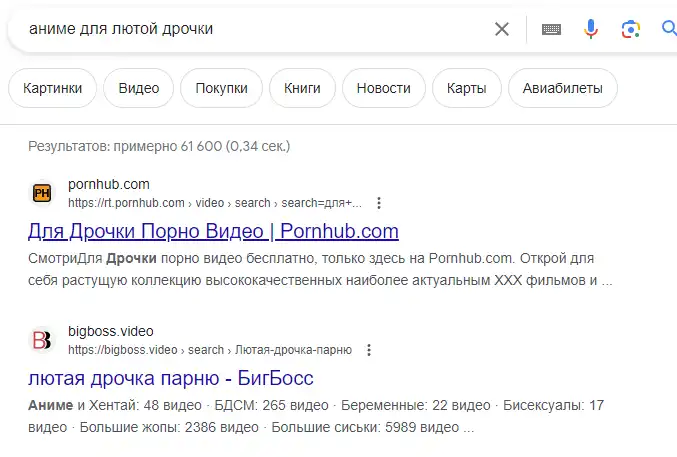Click the pornhub.com site name
677x457 pixels.
tap(109, 184)
